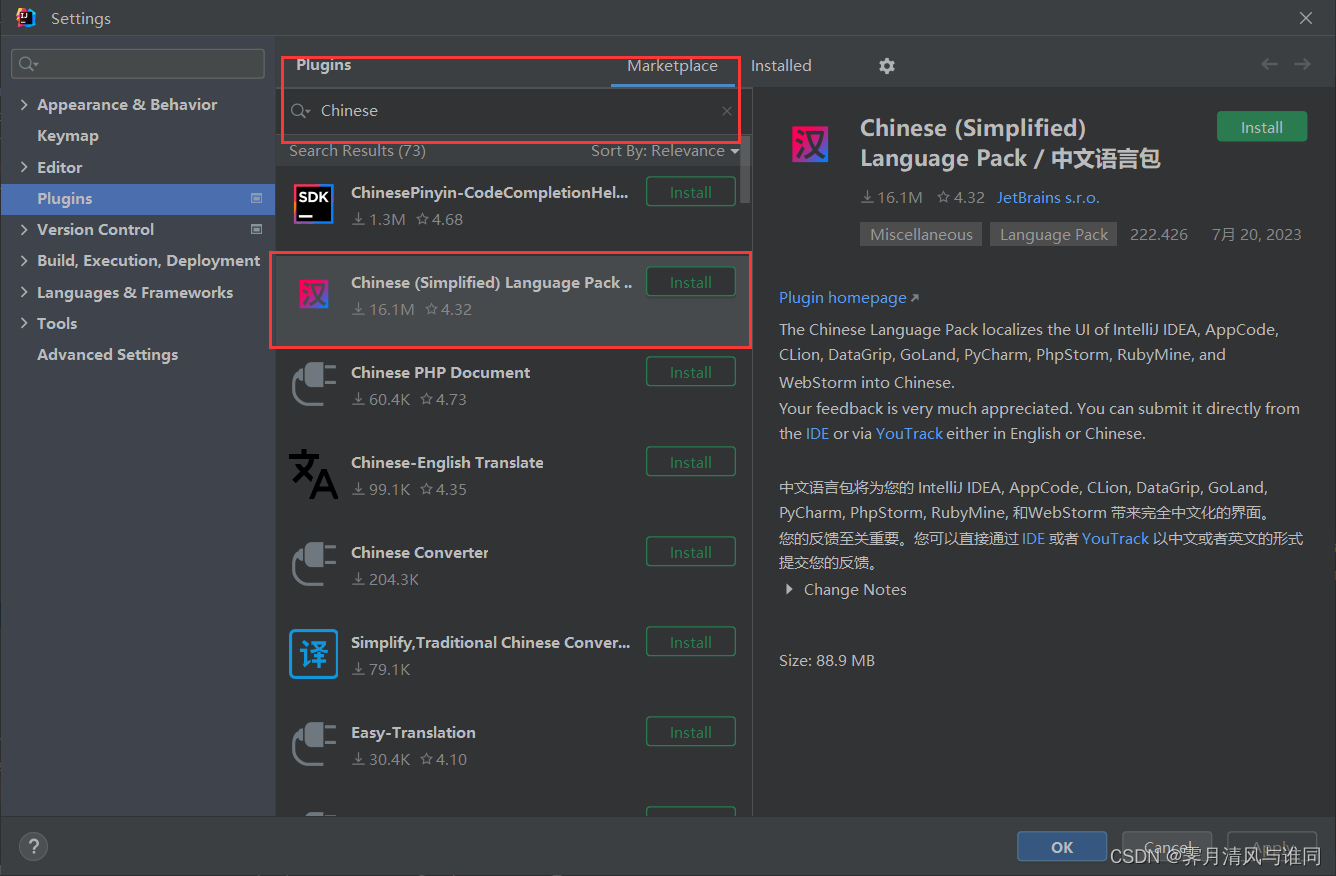
Task: Focus the plugin search field containing Chinese
Action: [x=512, y=111]
